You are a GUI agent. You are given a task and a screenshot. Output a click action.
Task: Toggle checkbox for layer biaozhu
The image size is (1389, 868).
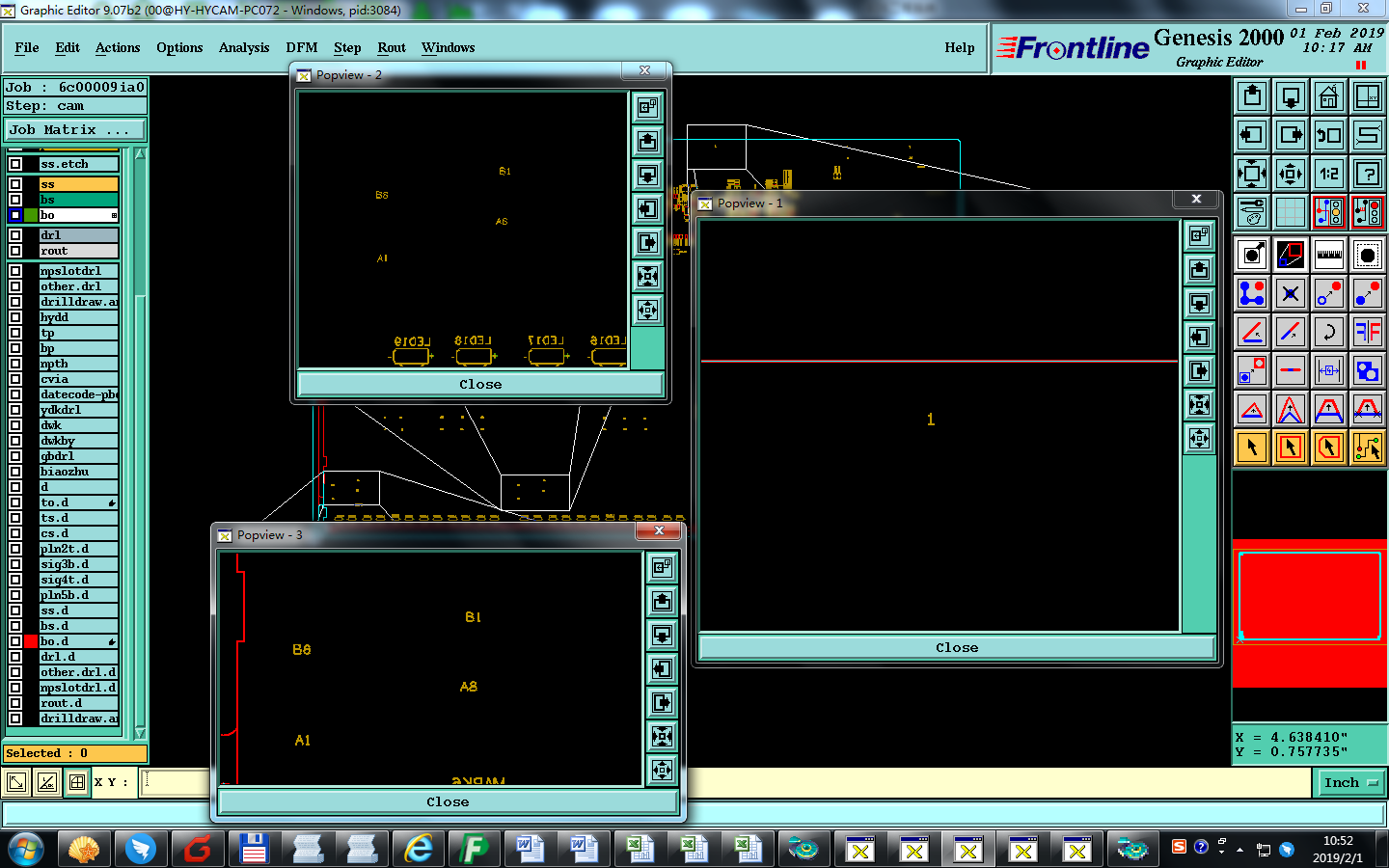[15, 472]
